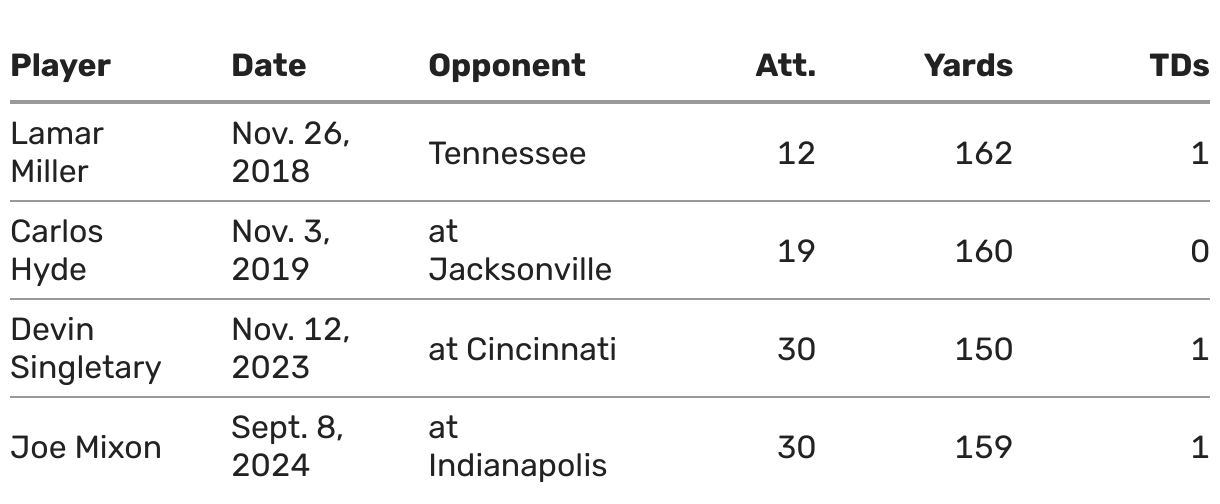Click the Tennessee opponent cell

pos(506,153)
